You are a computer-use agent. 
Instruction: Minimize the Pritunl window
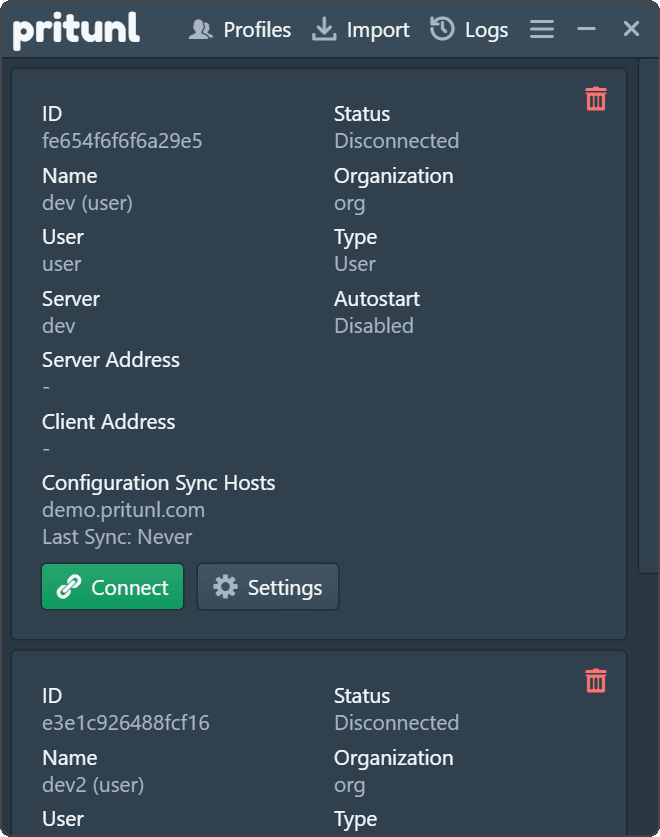[x=586, y=29]
